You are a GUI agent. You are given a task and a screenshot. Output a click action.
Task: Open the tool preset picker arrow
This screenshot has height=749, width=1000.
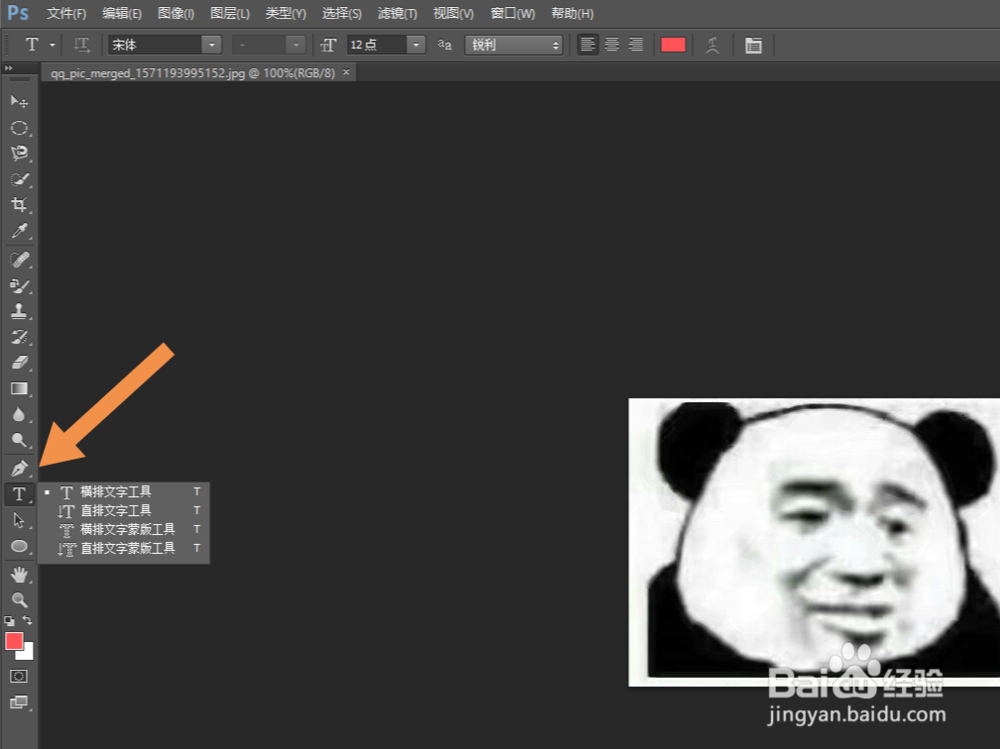(x=52, y=45)
